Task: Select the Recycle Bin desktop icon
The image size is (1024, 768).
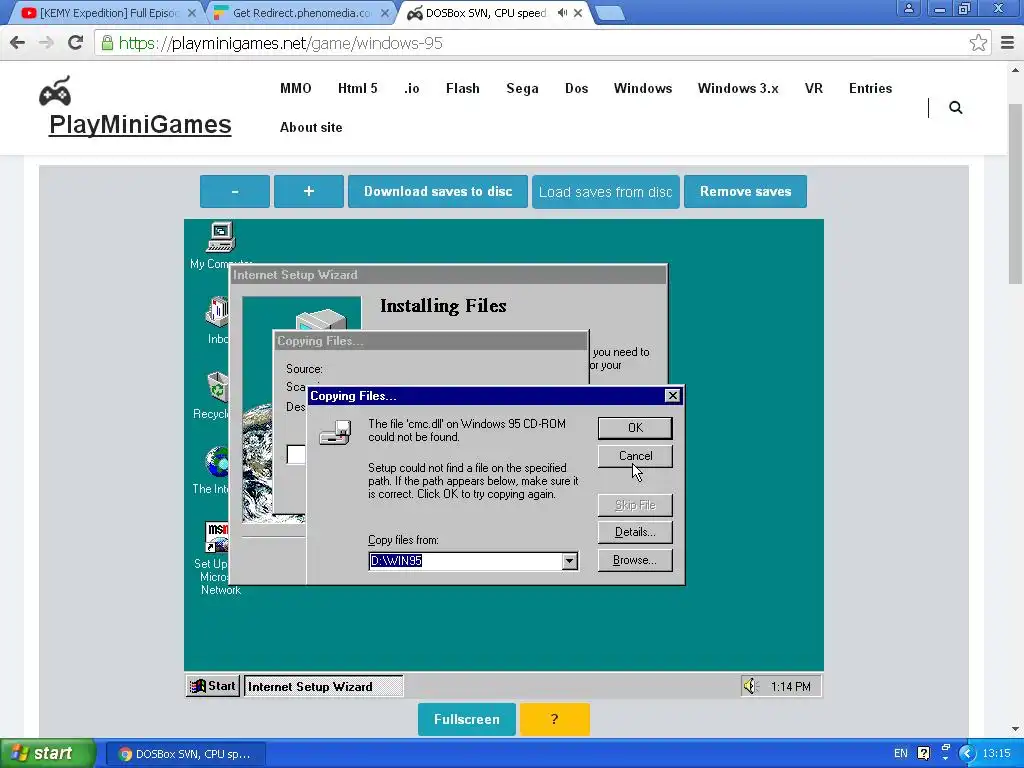Action: coord(217,388)
